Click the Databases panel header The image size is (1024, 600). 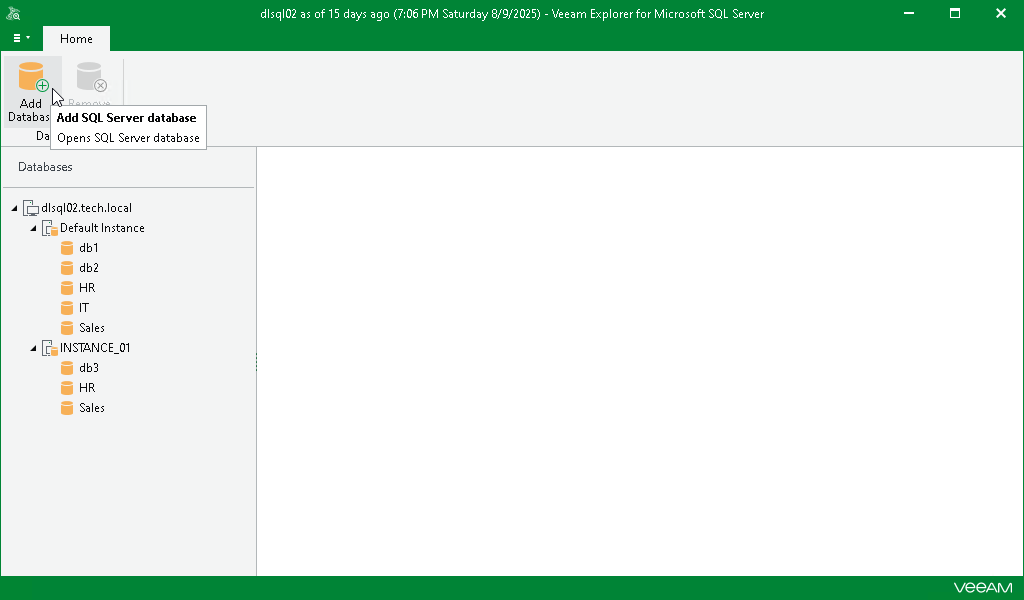(x=44, y=166)
